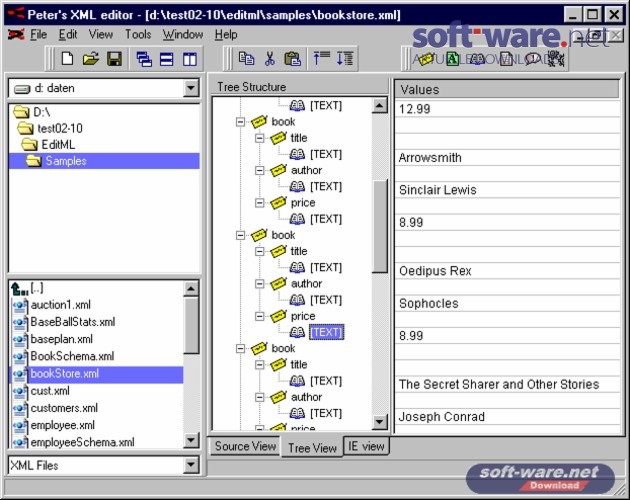Collapse the book node containing Oedipus Rex
The width and height of the screenshot is (630, 500).
pos(240,235)
